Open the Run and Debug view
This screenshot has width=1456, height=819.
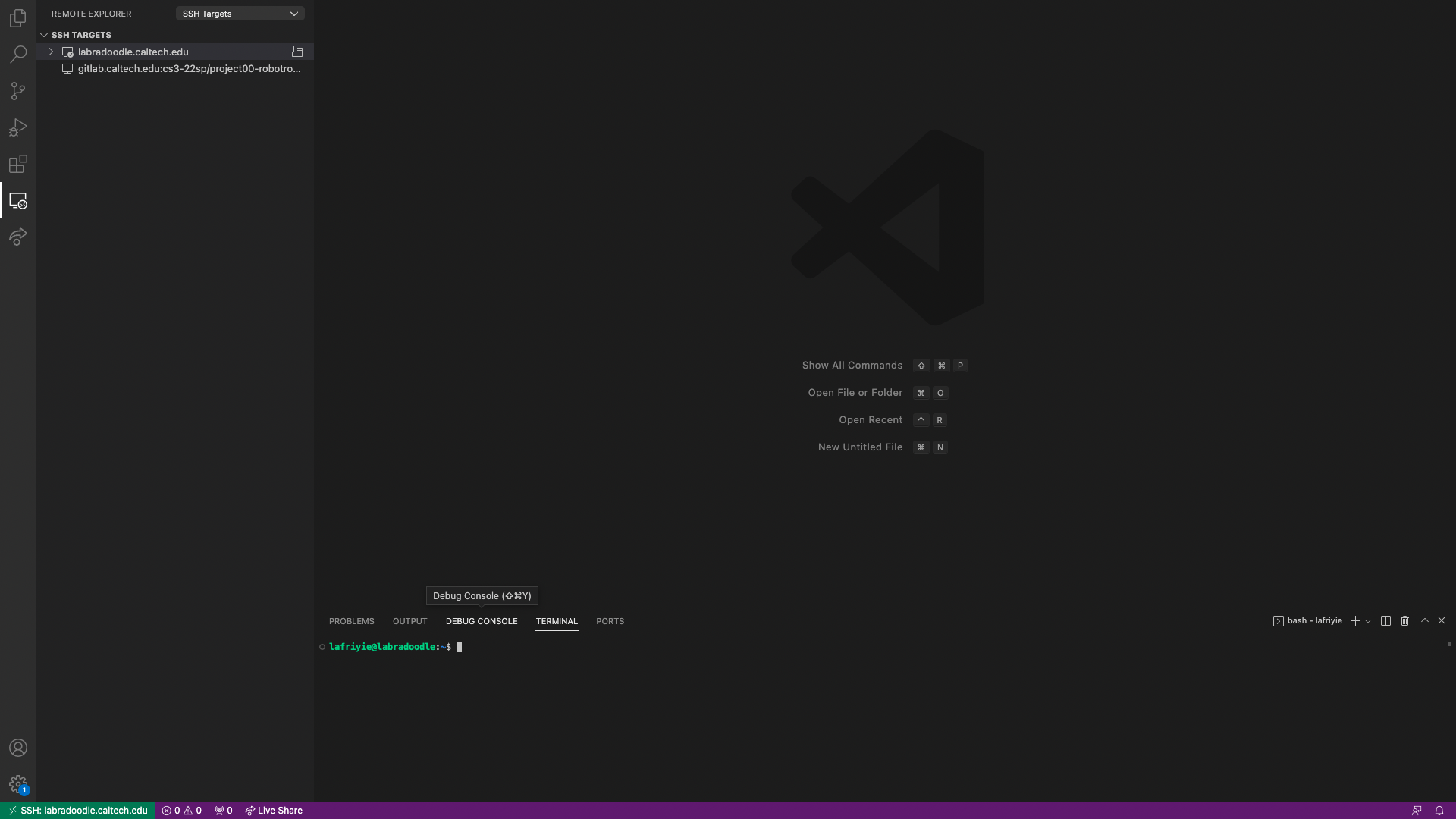[18, 127]
